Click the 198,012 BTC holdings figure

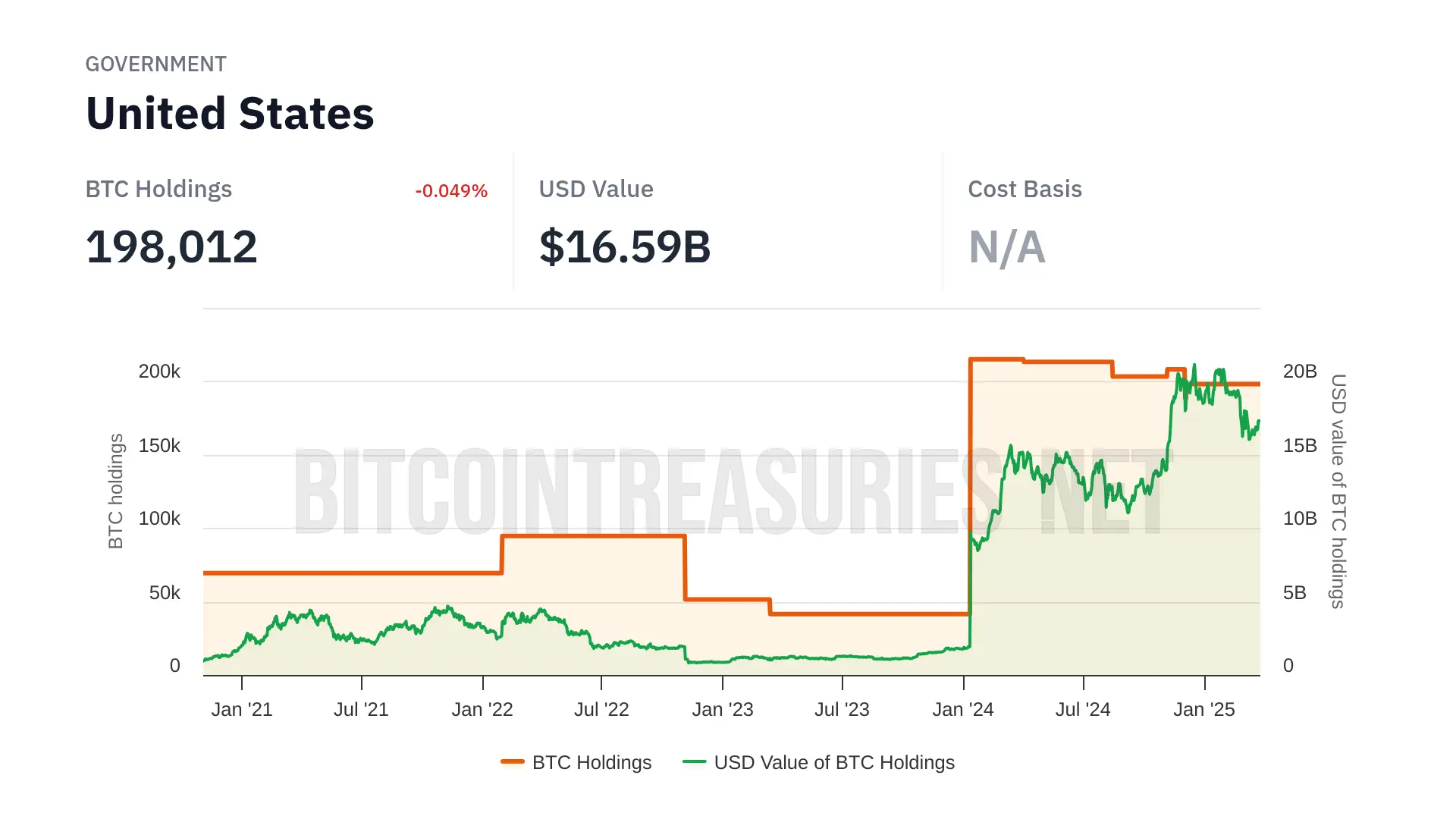point(171,247)
